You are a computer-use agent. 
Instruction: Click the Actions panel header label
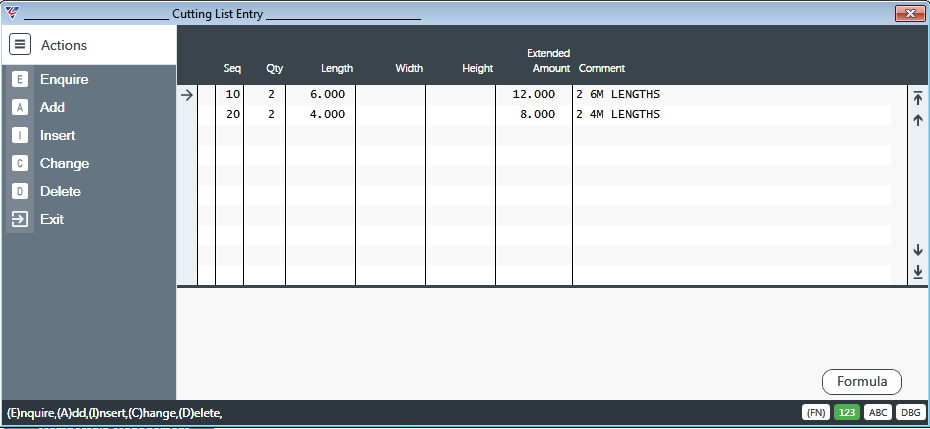[x=63, y=45]
